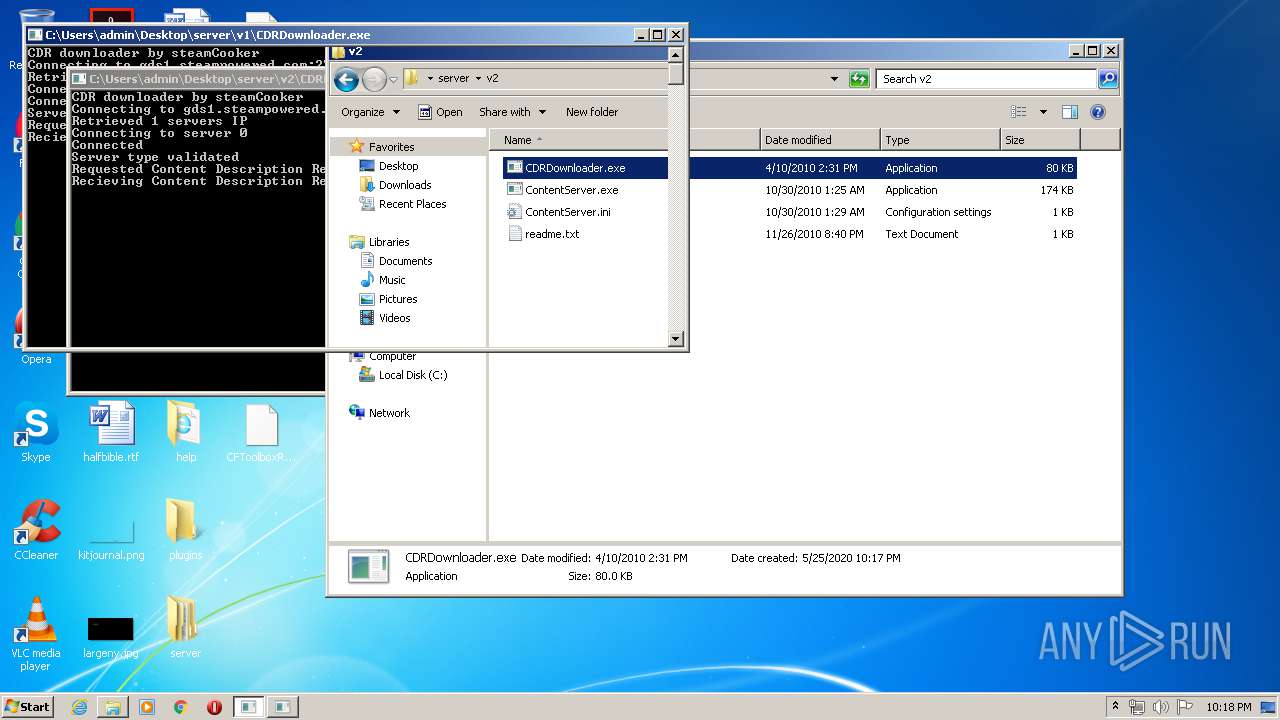Click the Explorer forward arrow button
Image resolution: width=1280 pixels, height=720 pixels.
click(x=374, y=79)
